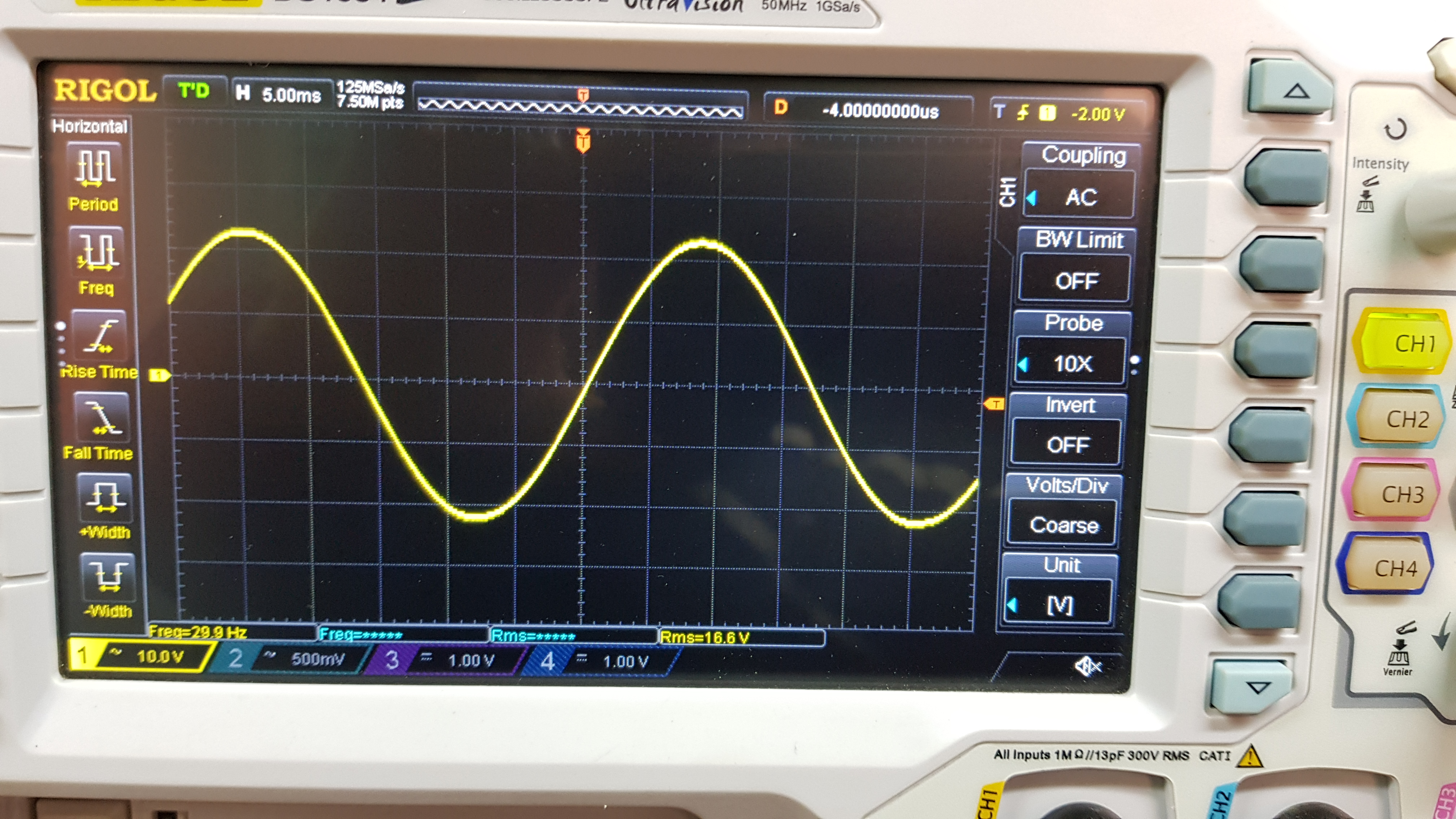Select the Fall Time measurement icon
1456x819 pixels.
point(102,417)
